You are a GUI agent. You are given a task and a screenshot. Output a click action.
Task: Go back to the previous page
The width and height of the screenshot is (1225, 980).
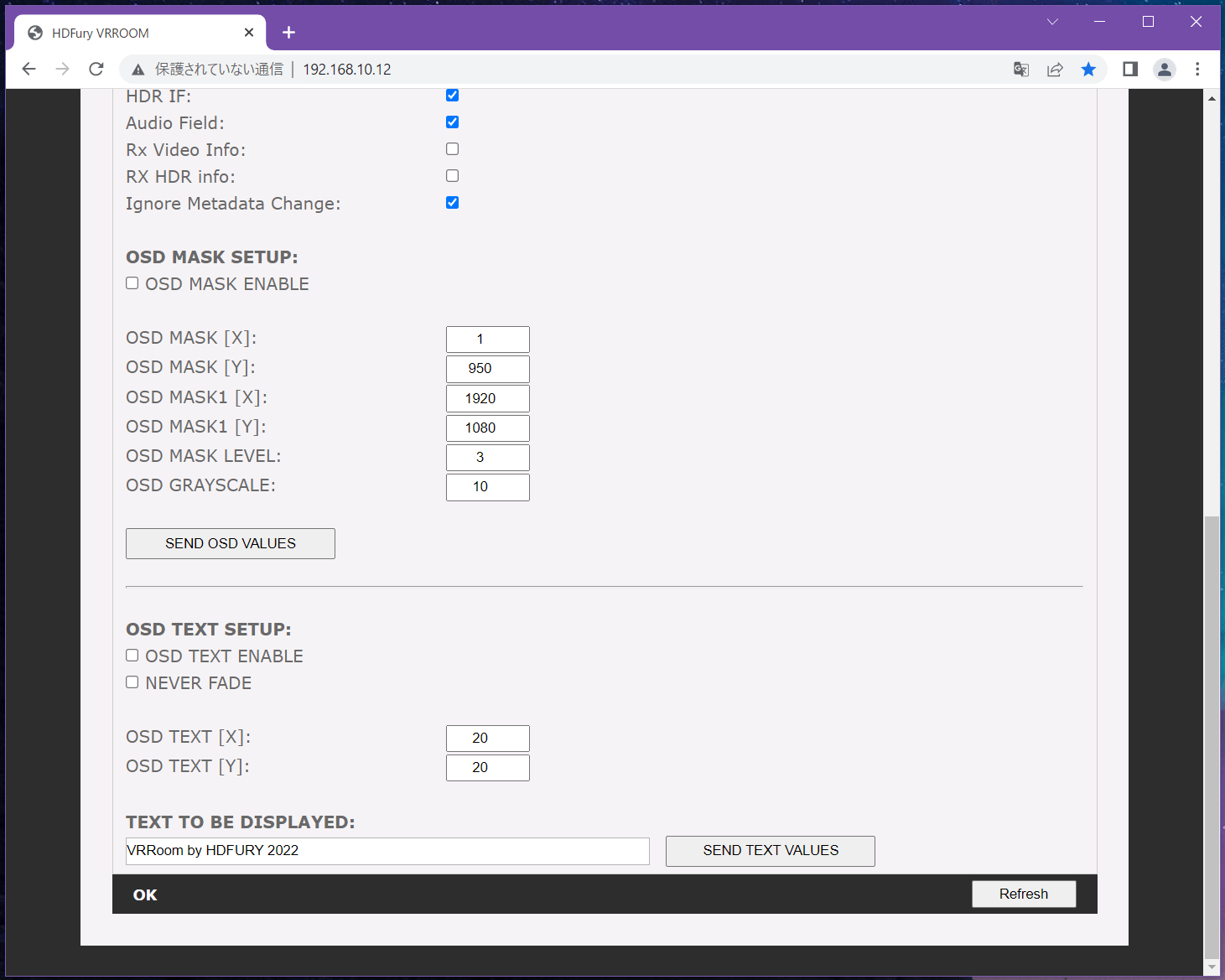pyautogui.click(x=29, y=69)
